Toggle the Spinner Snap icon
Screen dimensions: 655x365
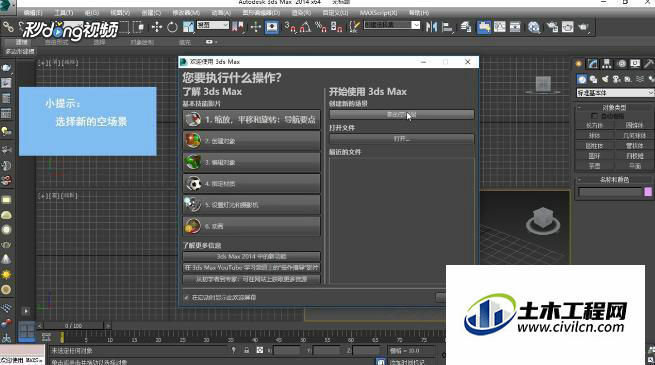(337, 27)
